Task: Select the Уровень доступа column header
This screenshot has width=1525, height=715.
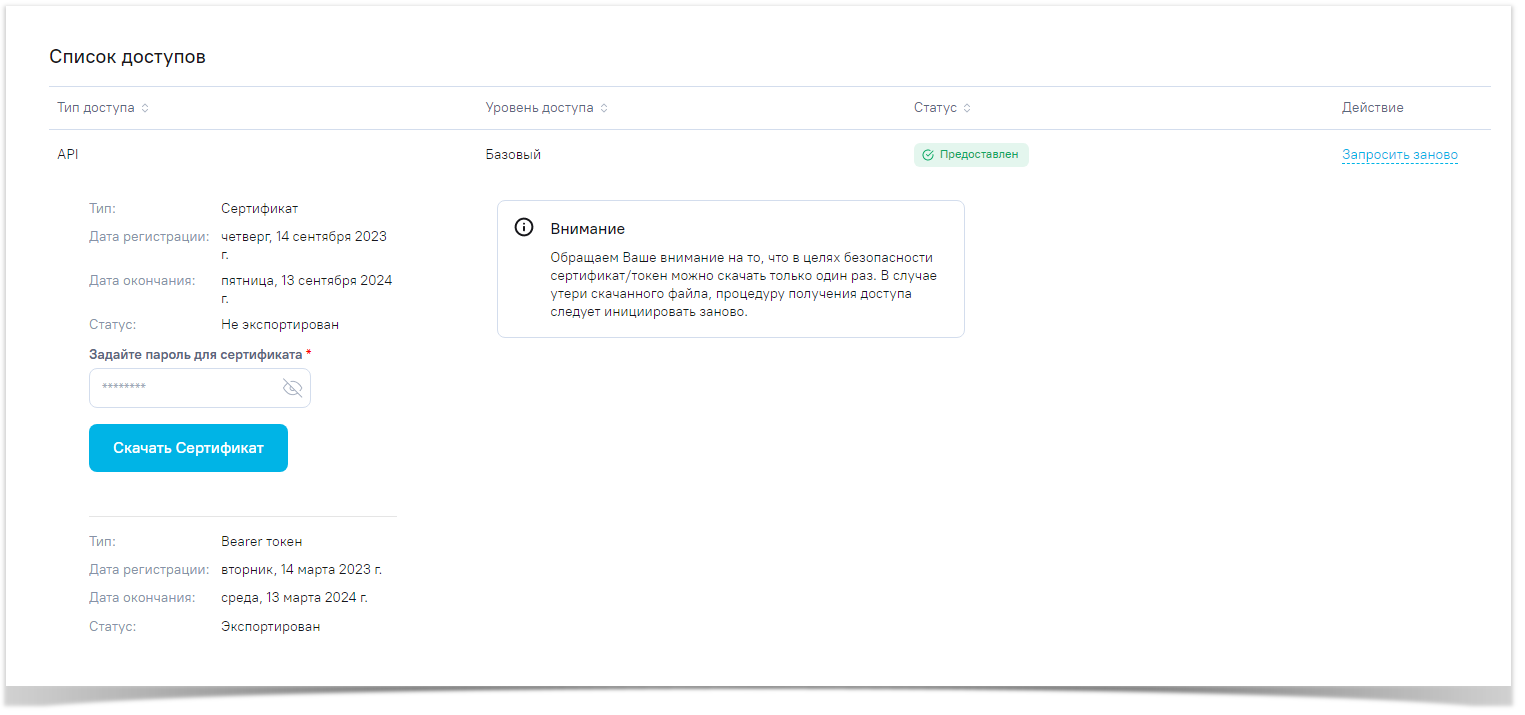Action: [x=539, y=108]
